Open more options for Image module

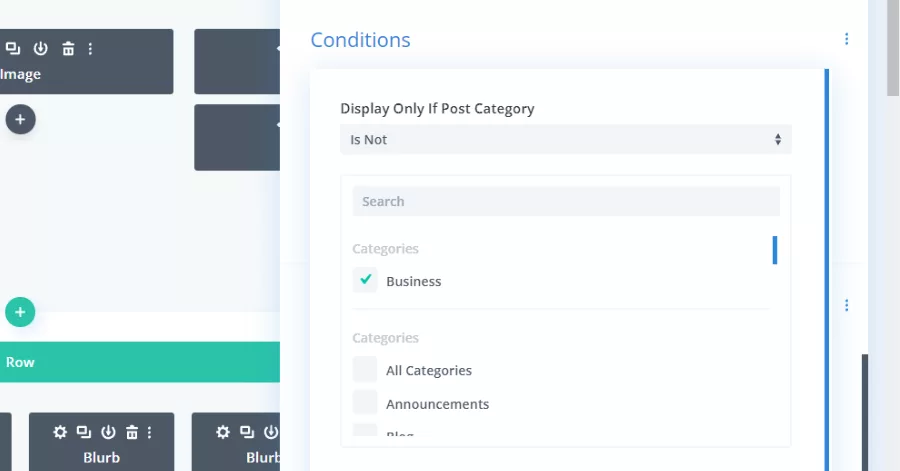pos(90,49)
